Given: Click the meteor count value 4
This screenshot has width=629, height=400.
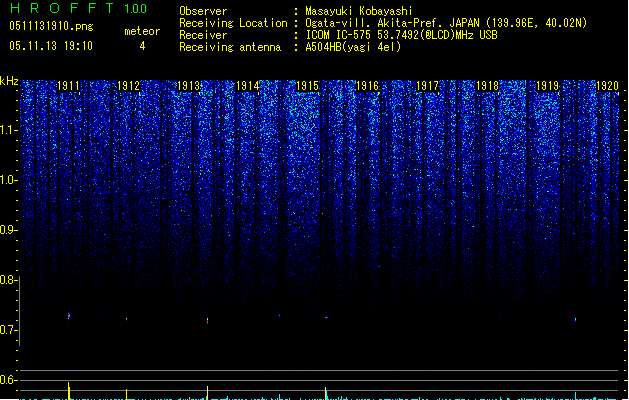Looking at the screenshot, I should pyautogui.click(x=142, y=46).
